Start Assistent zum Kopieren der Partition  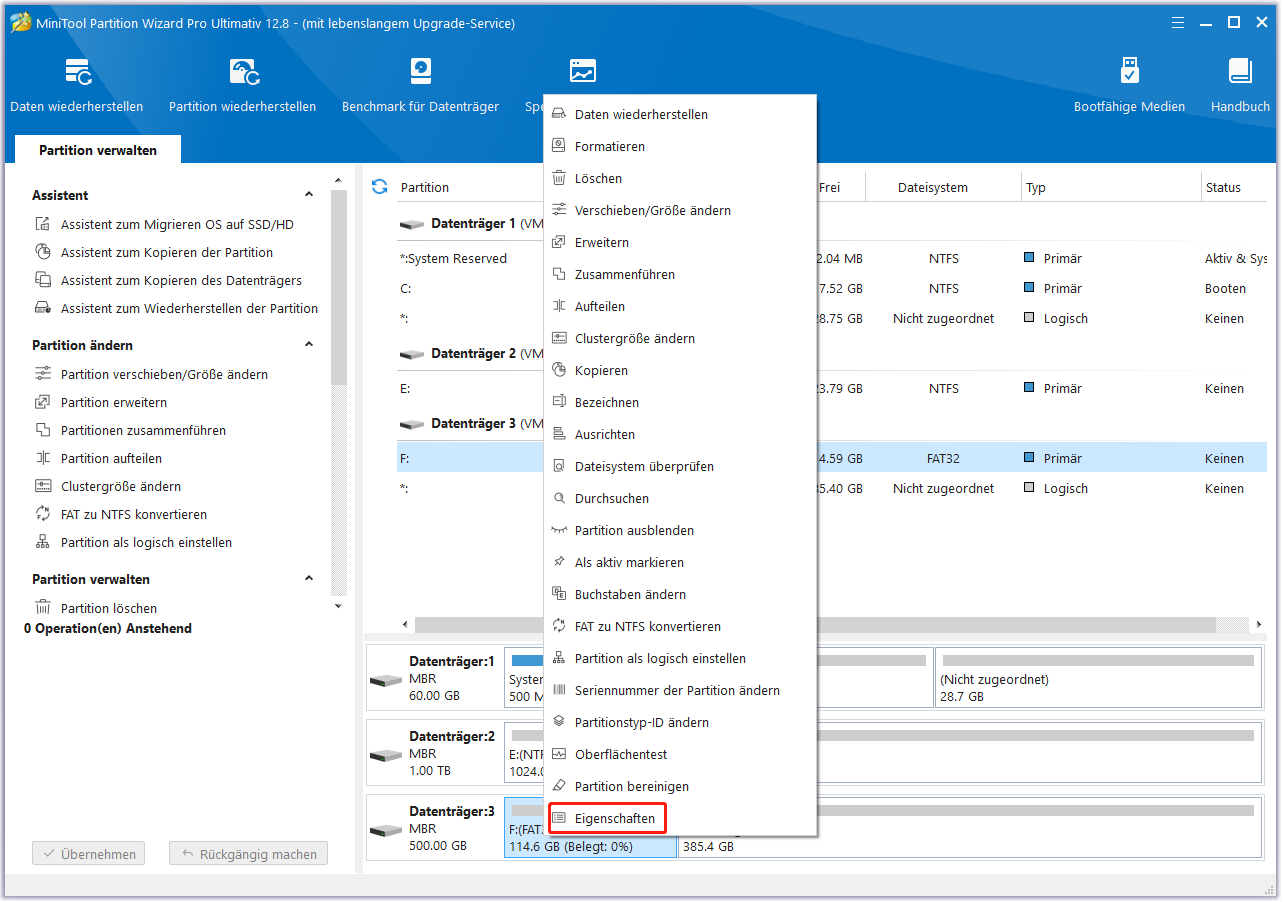click(166, 253)
